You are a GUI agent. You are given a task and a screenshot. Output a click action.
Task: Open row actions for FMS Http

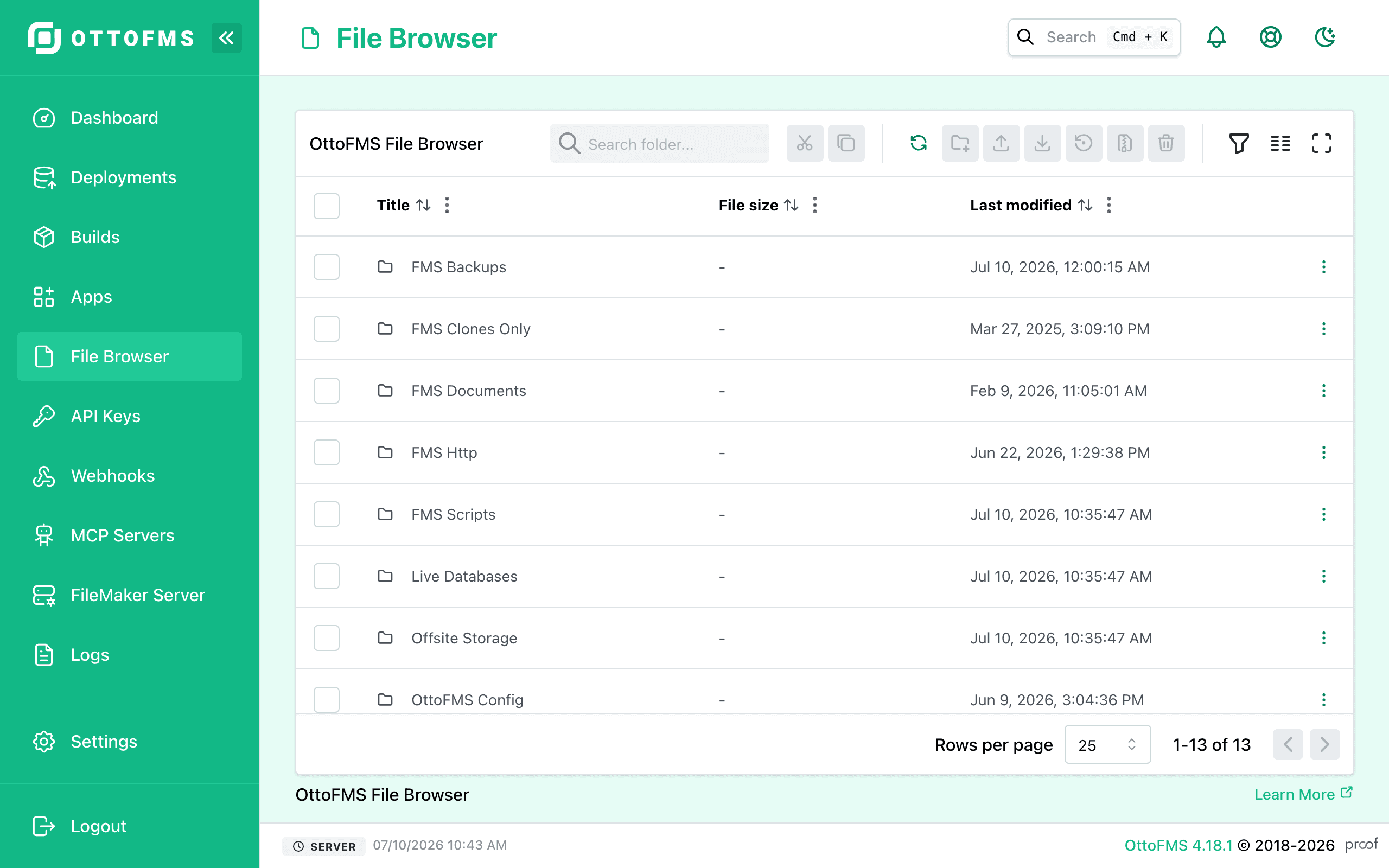1323,453
